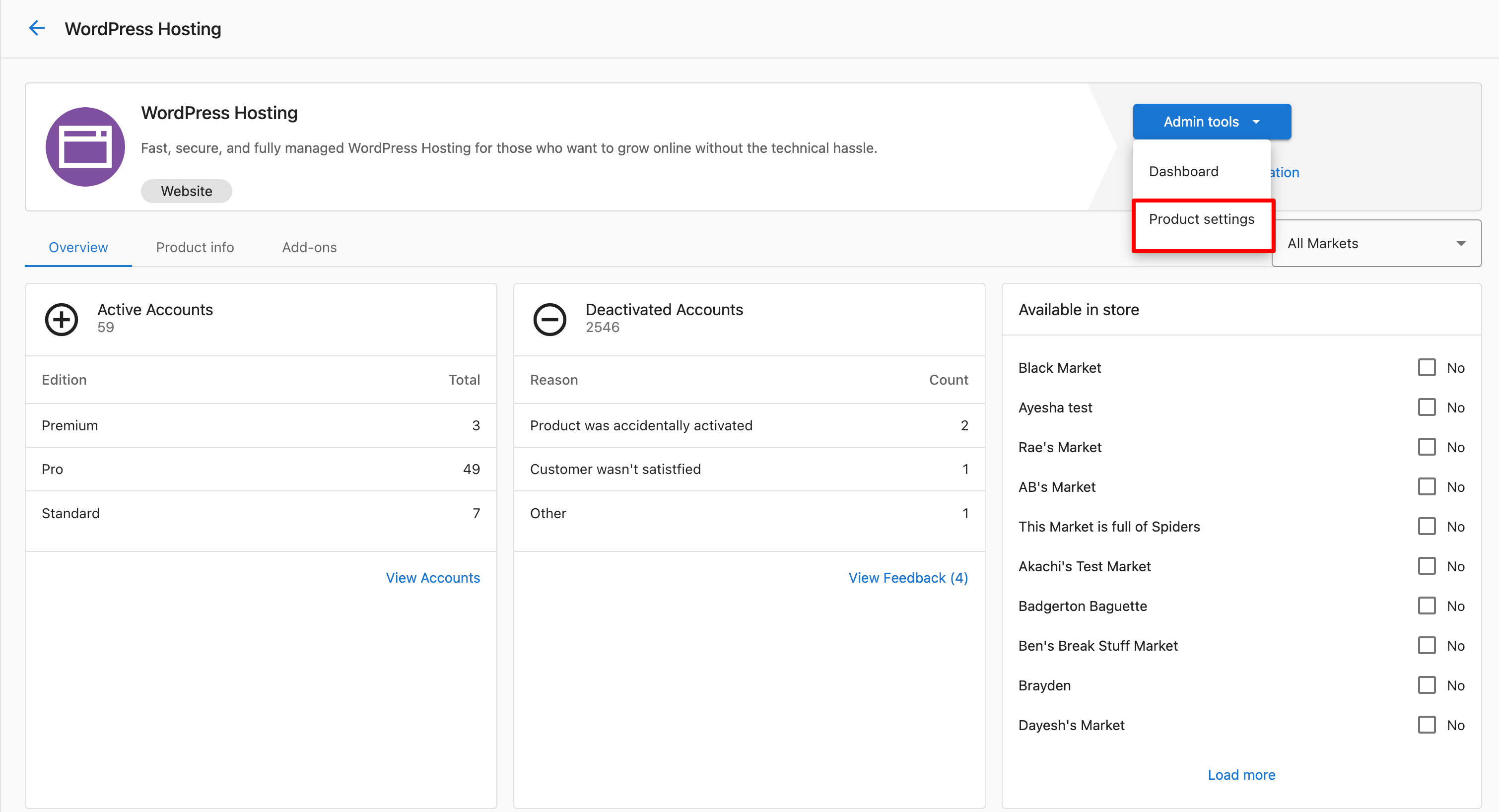Viewport: 1499px width, 812px height.
Task: Select Product settings from the menu
Action: (1201, 219)
